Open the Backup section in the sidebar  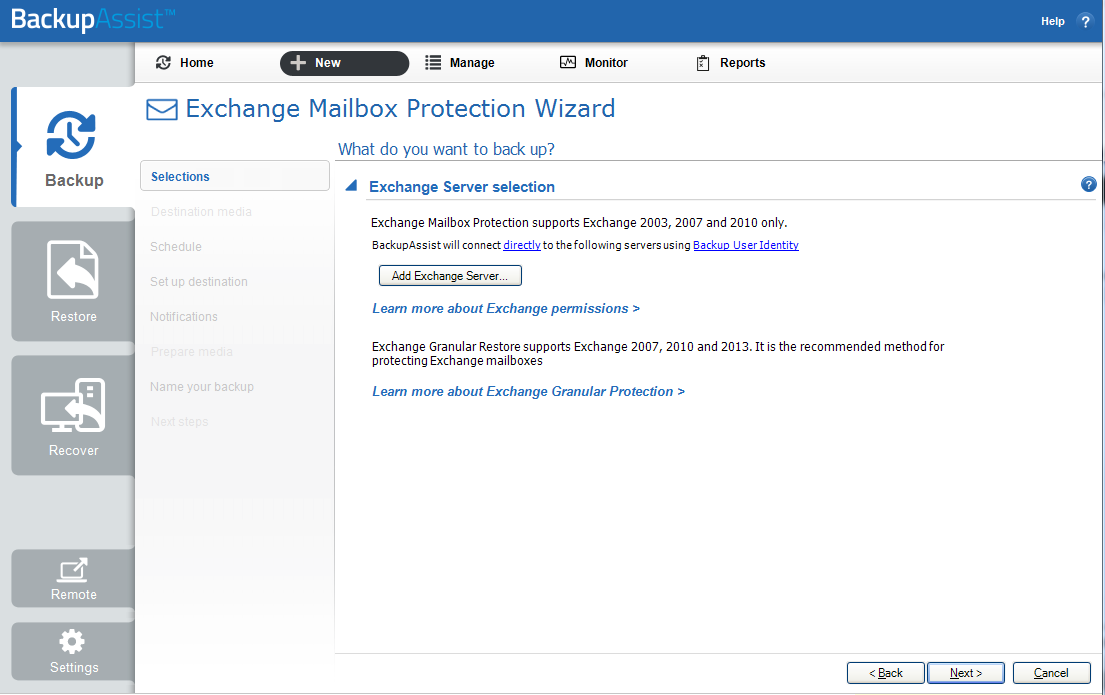tap(74, 147)
